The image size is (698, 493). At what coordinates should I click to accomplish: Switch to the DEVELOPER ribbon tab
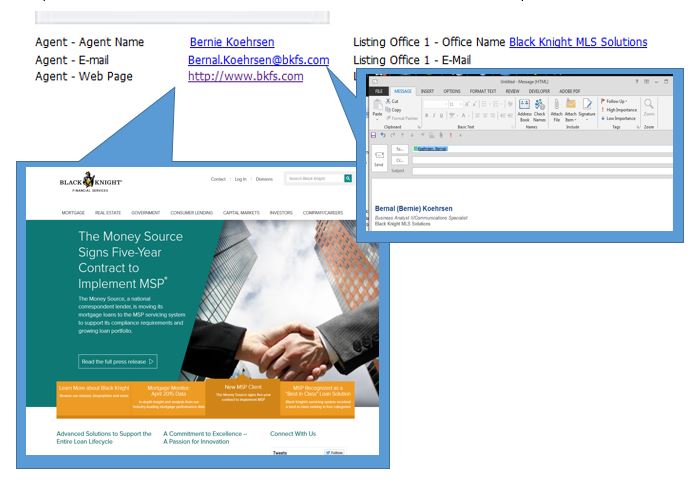coord(539,91)
